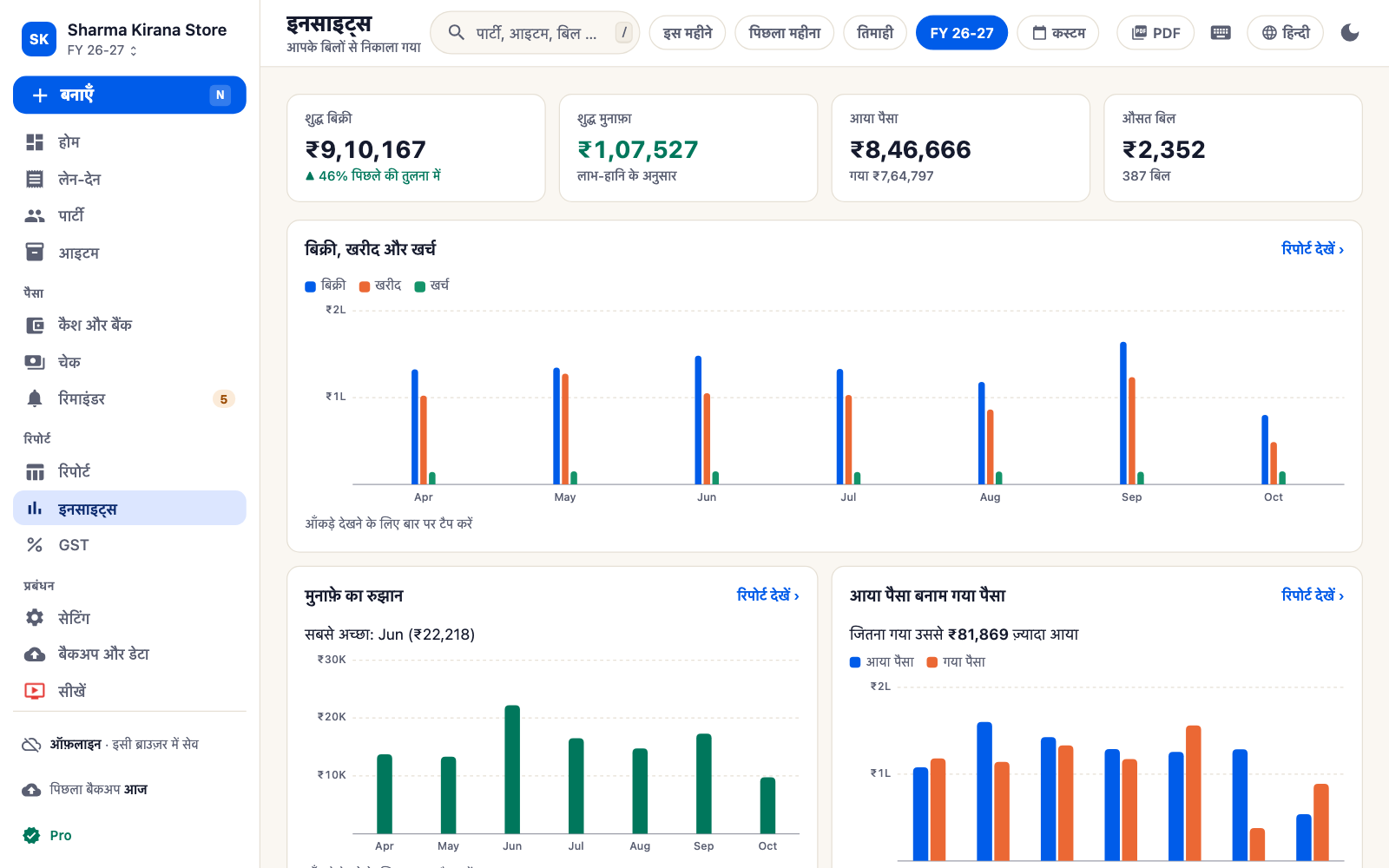This screenshot has width=1389, height=868.
Task: Toggle बिक्री series legend in chart
Action: click(326, 286)
